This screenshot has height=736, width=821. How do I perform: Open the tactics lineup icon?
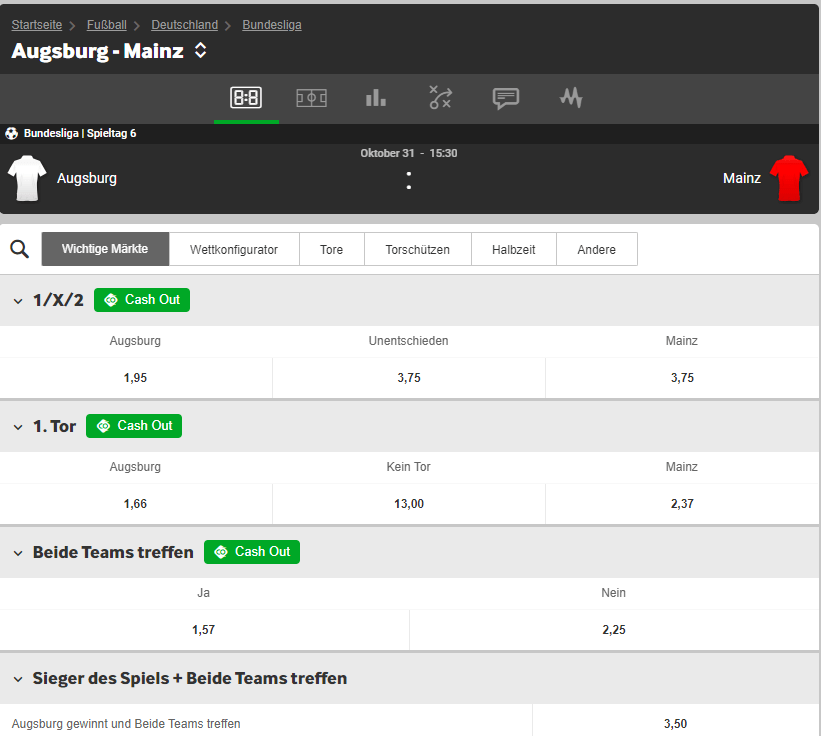(440, 97)
